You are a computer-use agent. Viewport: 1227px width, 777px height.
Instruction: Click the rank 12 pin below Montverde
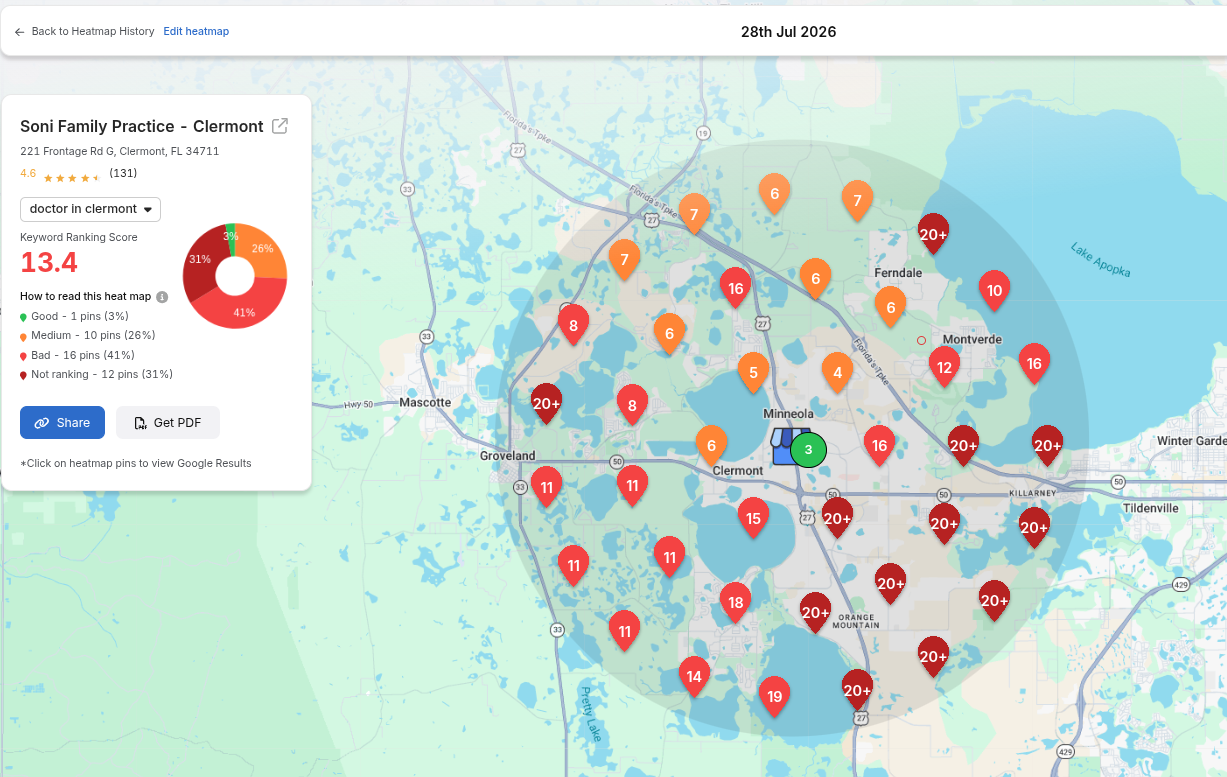(x=944, y=367)
